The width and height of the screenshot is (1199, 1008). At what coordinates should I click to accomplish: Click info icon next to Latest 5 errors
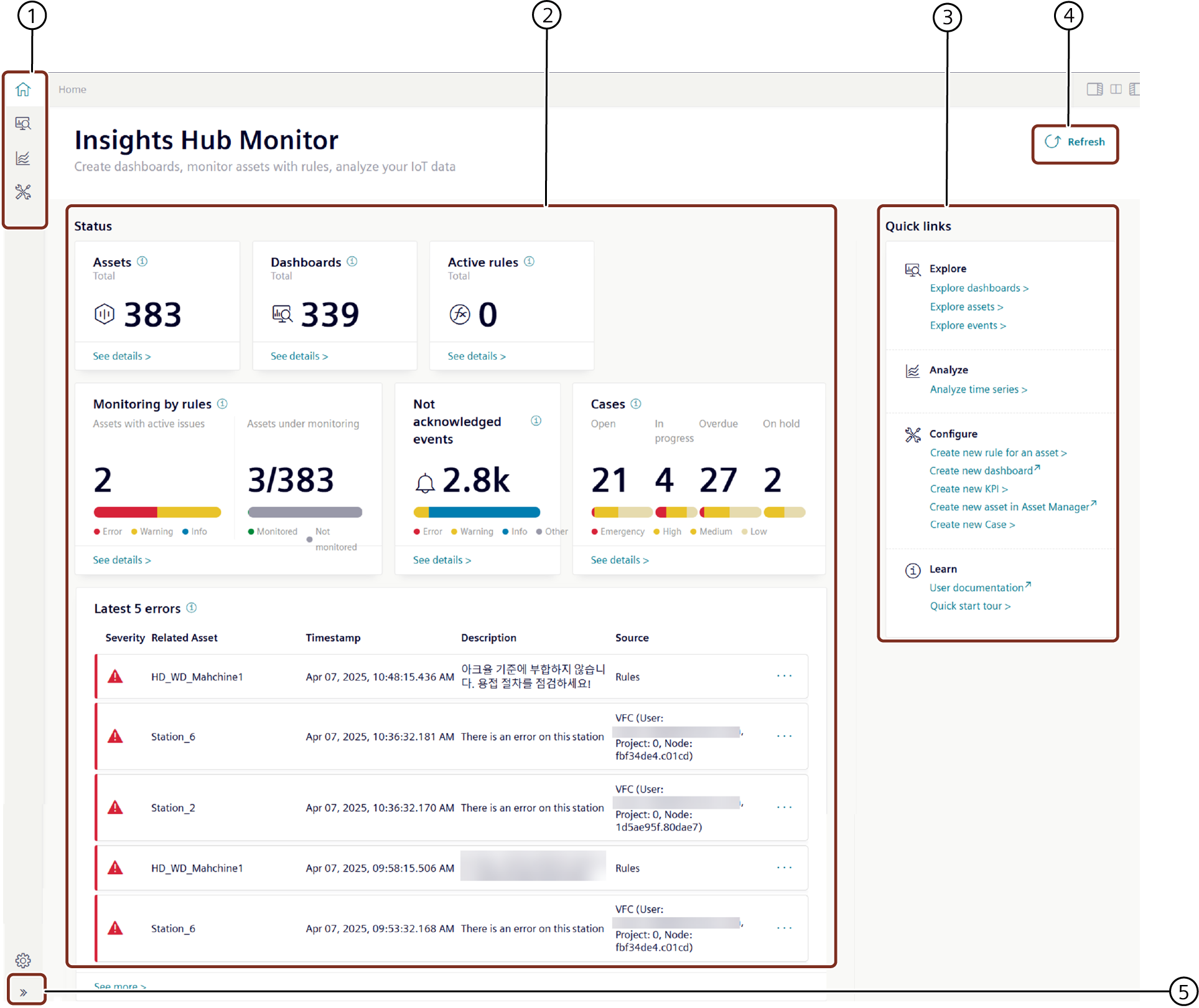pyautogui.click(x=192, y=608)
